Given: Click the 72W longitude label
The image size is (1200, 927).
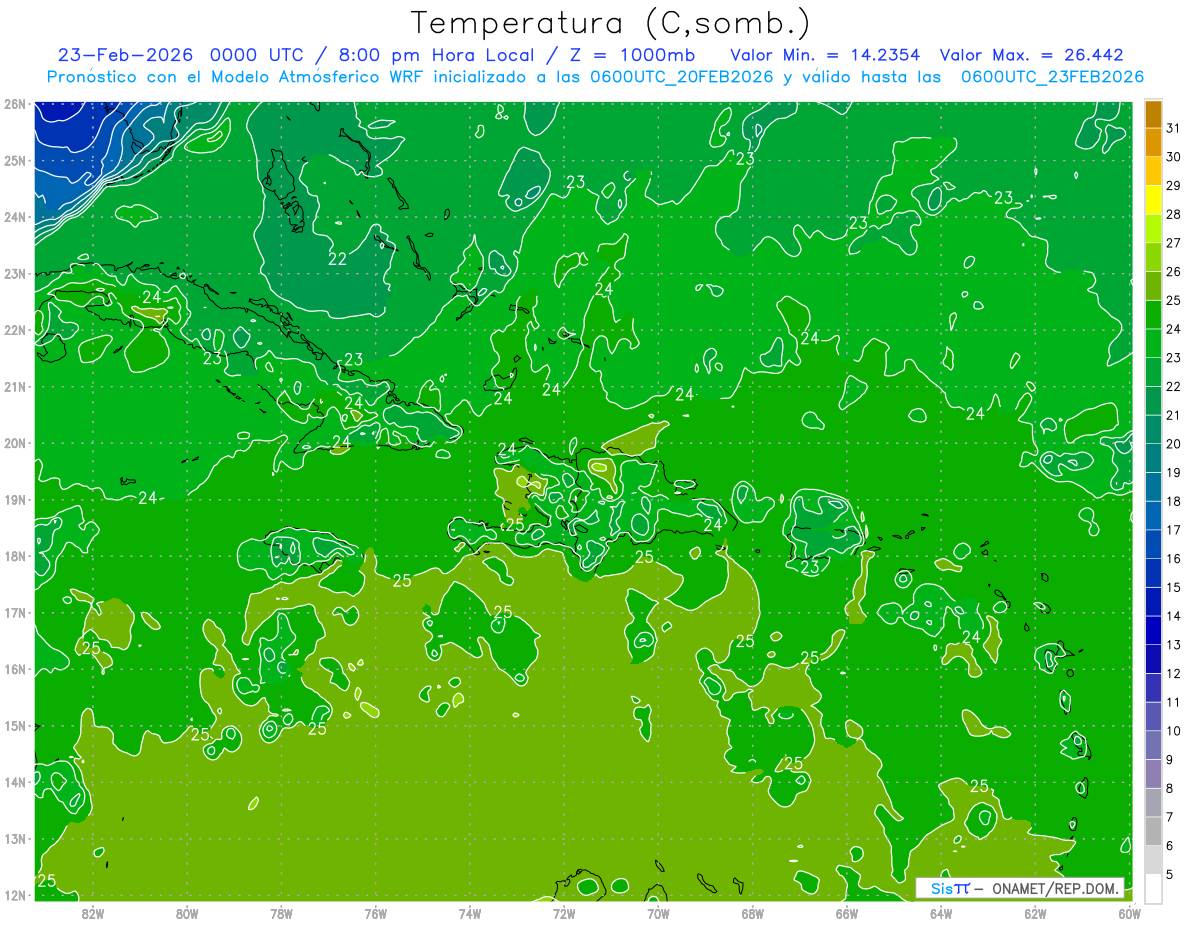Looking at the screenshot, I should pos(564,913).
